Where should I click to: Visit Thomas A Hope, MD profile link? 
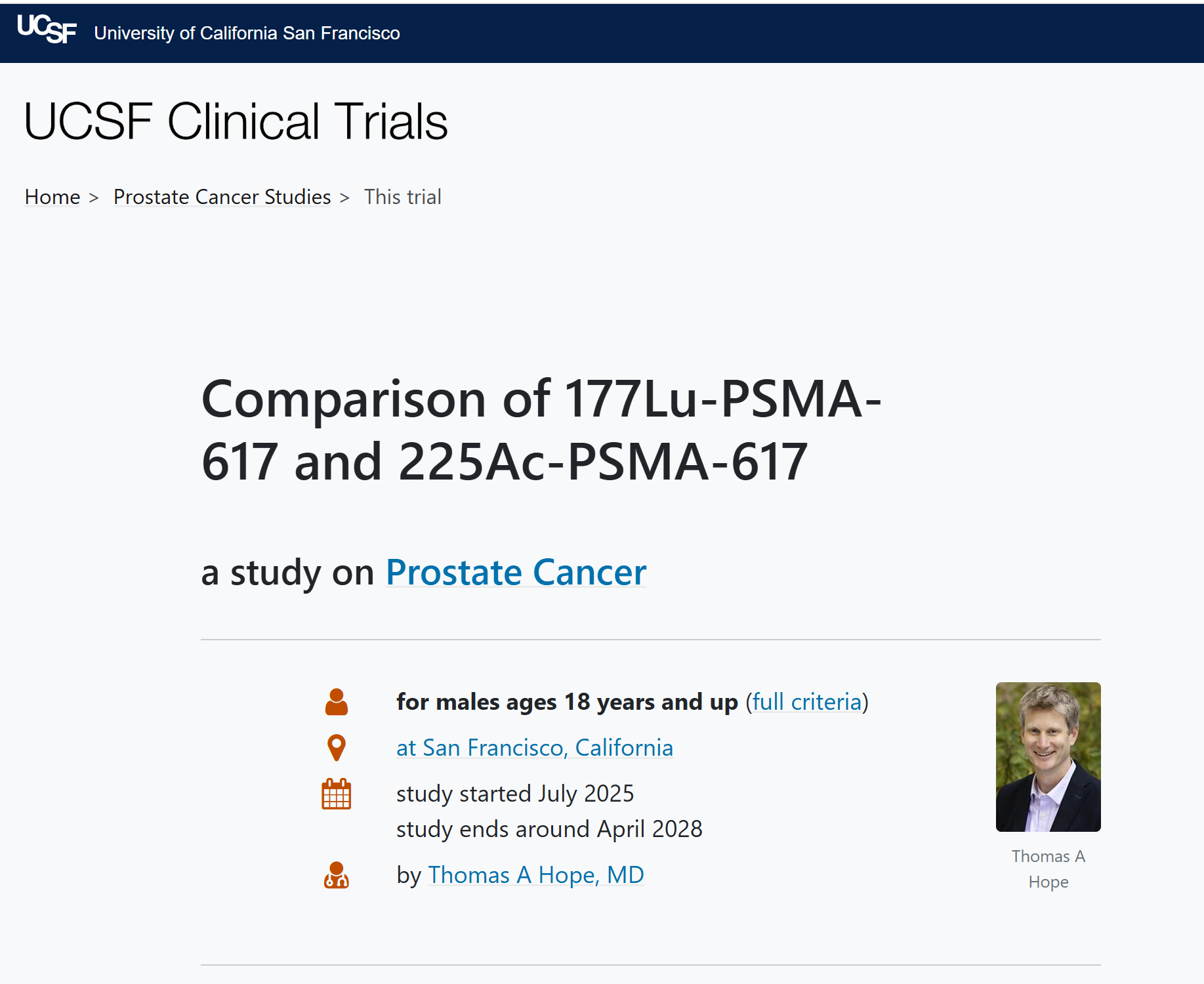[x=535, y=875]
